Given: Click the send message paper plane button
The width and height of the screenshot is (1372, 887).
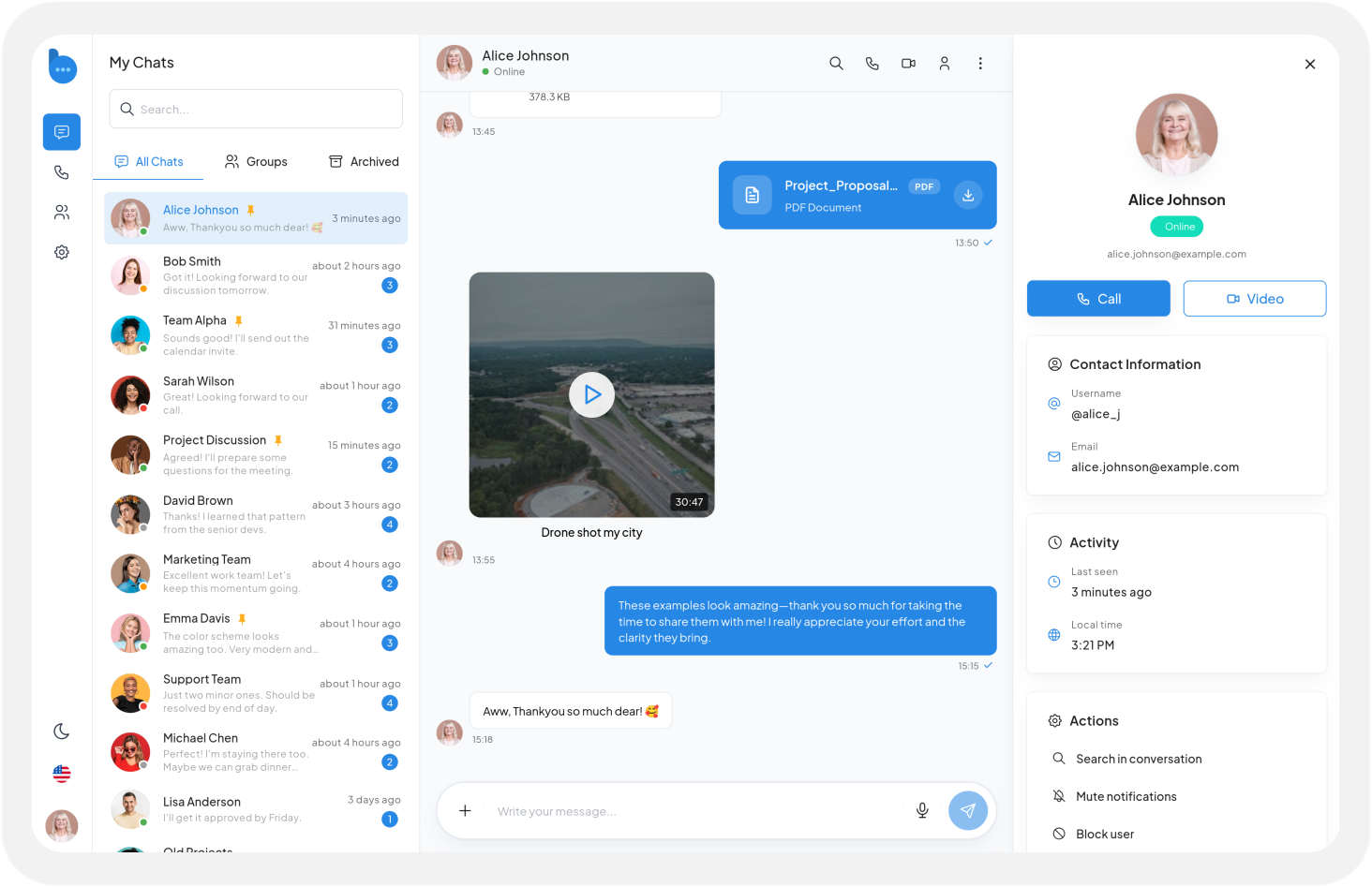Looking at the screenshot, I should tap(968, 811).
